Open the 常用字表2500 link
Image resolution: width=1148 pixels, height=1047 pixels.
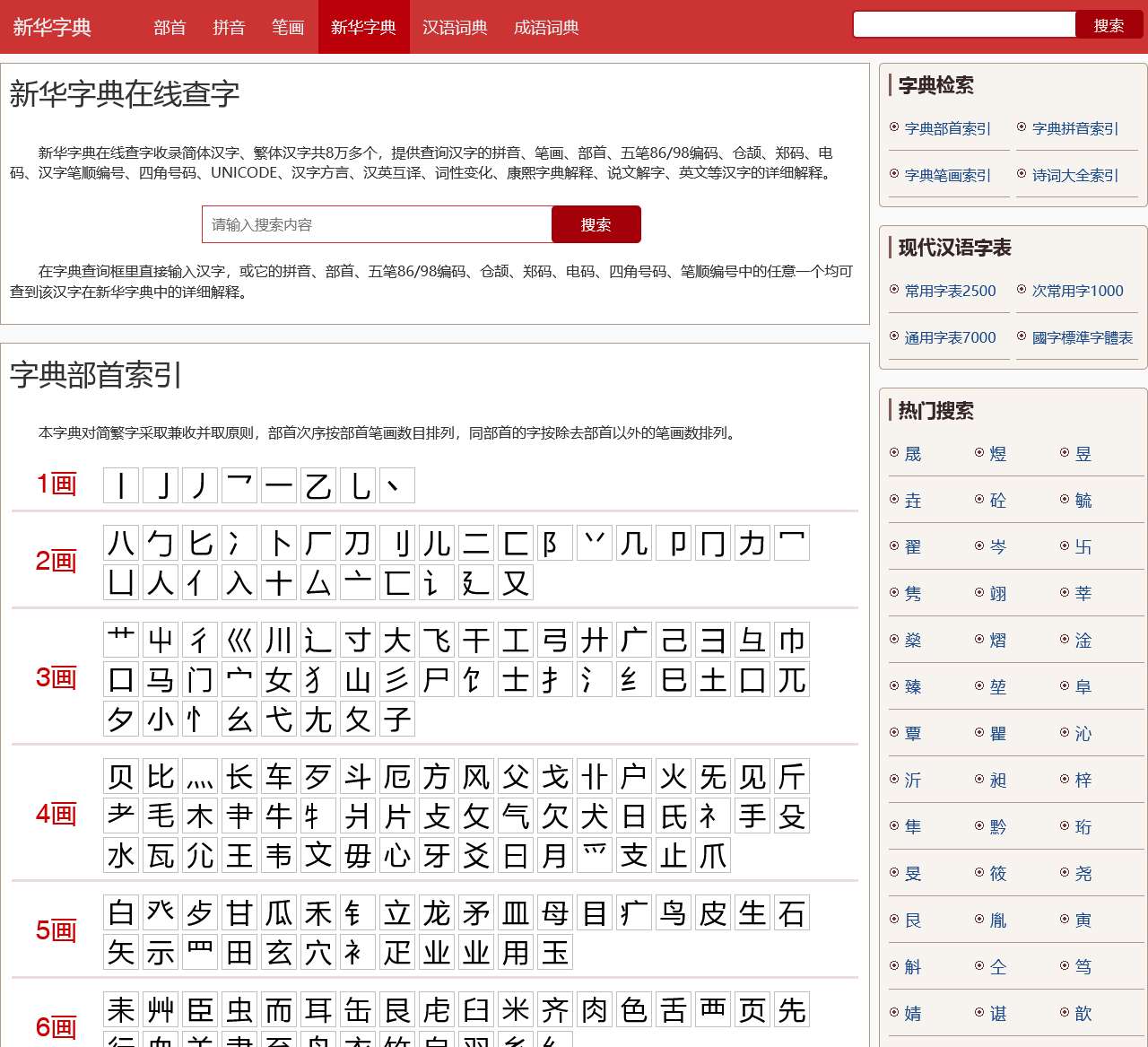(x=951, y=291)
